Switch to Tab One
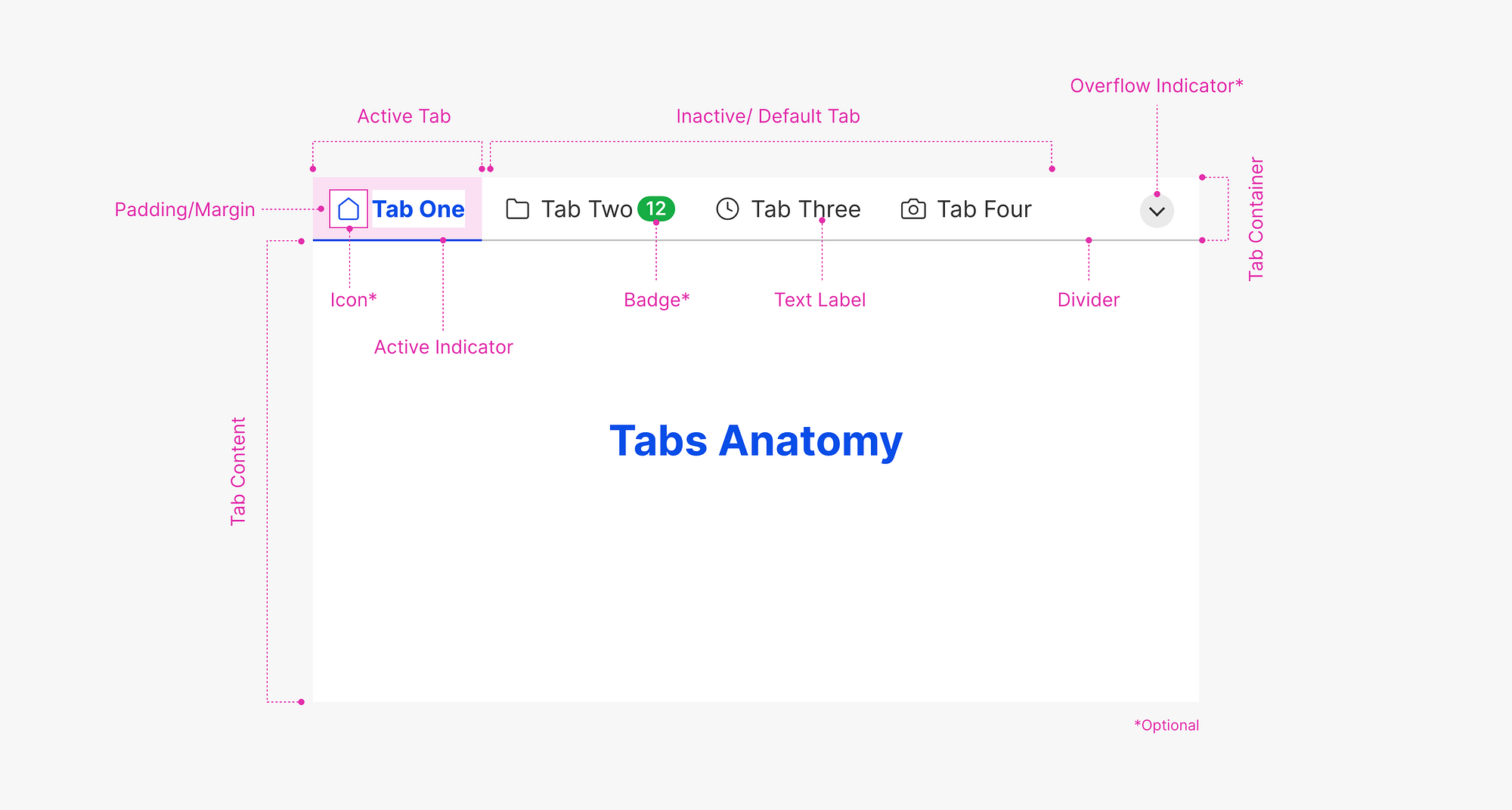Image resolution: width=1512 pixels, height=810 pixels. 418,209
